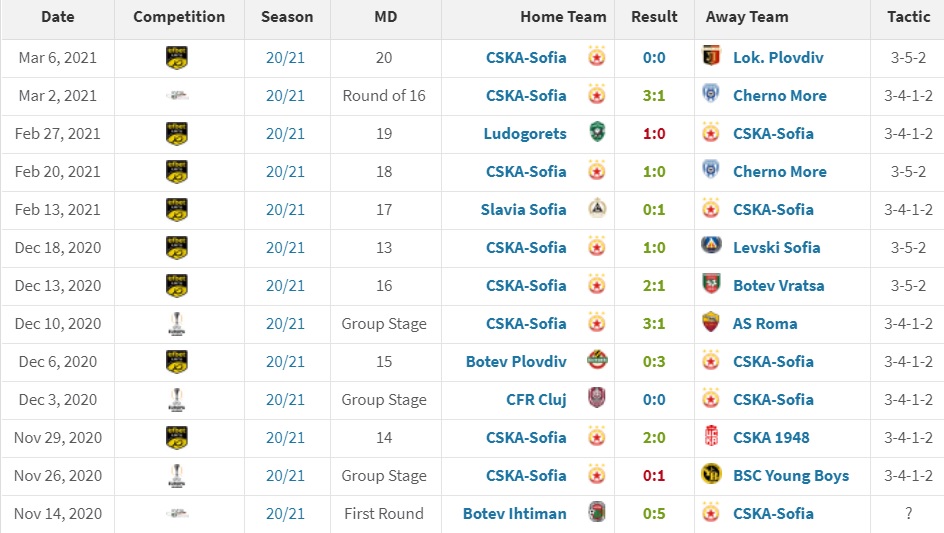The width and height of the screenshot is (944, 533).
Task: Click the Lok. Plovdiv club crest icon
Action: pyautogui.click(x=711, y=57)
